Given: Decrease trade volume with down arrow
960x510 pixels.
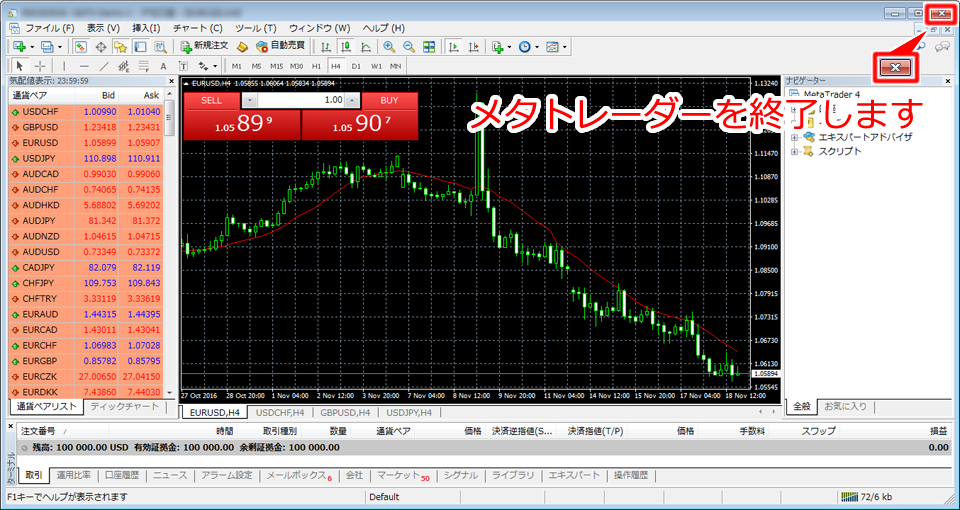Looking at the screenshot, I should click(250, 100).
